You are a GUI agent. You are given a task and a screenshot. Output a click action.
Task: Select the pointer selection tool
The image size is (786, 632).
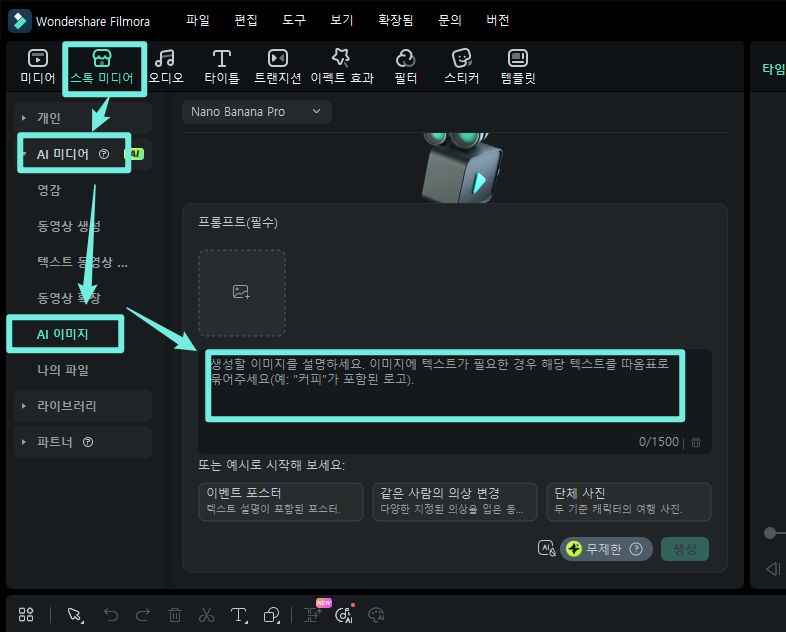(x=75, y=615)
